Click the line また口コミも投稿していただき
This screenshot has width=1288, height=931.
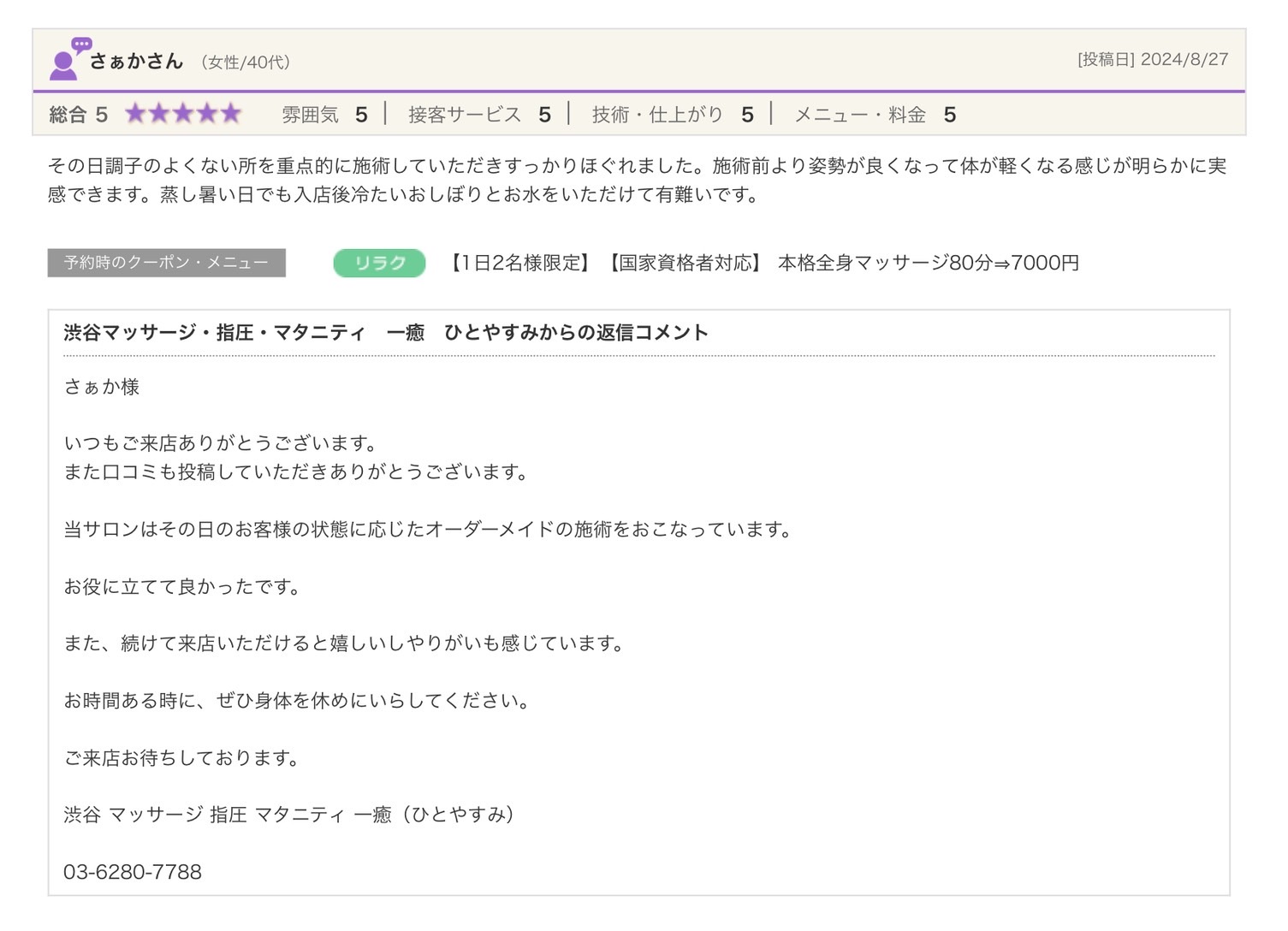297,471
